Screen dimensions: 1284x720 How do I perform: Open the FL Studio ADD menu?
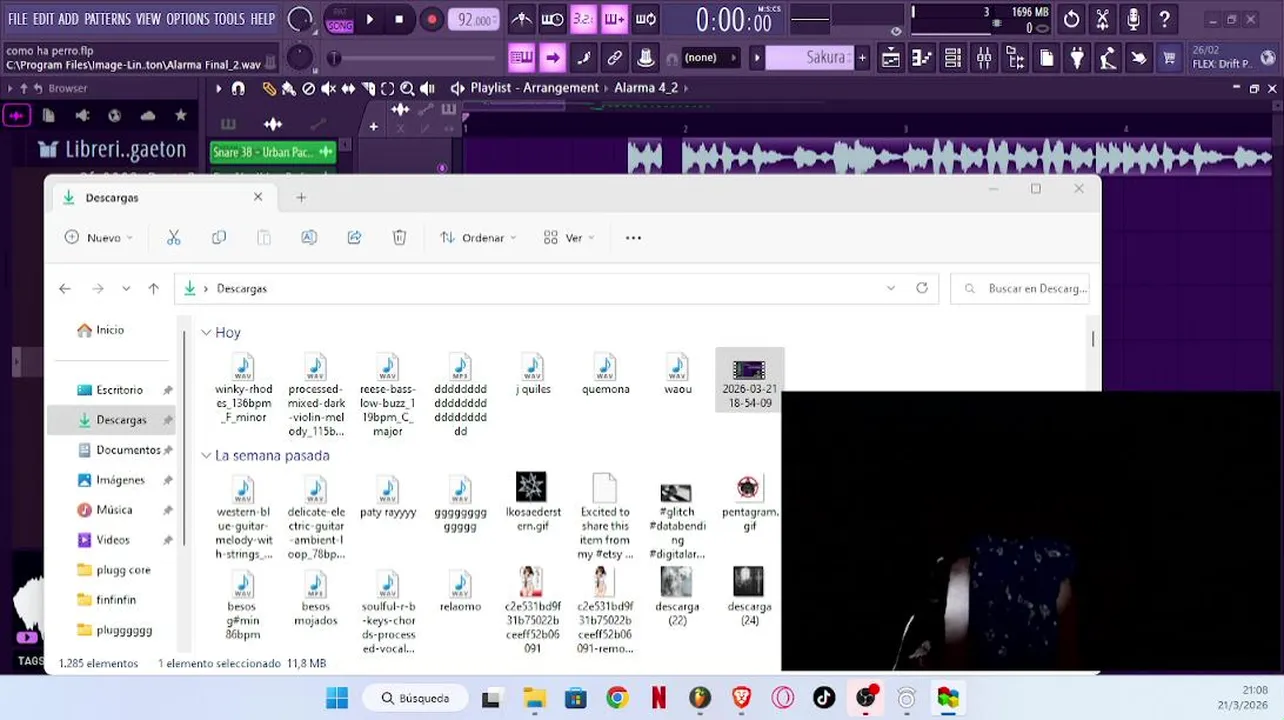[x=68, y=19]
